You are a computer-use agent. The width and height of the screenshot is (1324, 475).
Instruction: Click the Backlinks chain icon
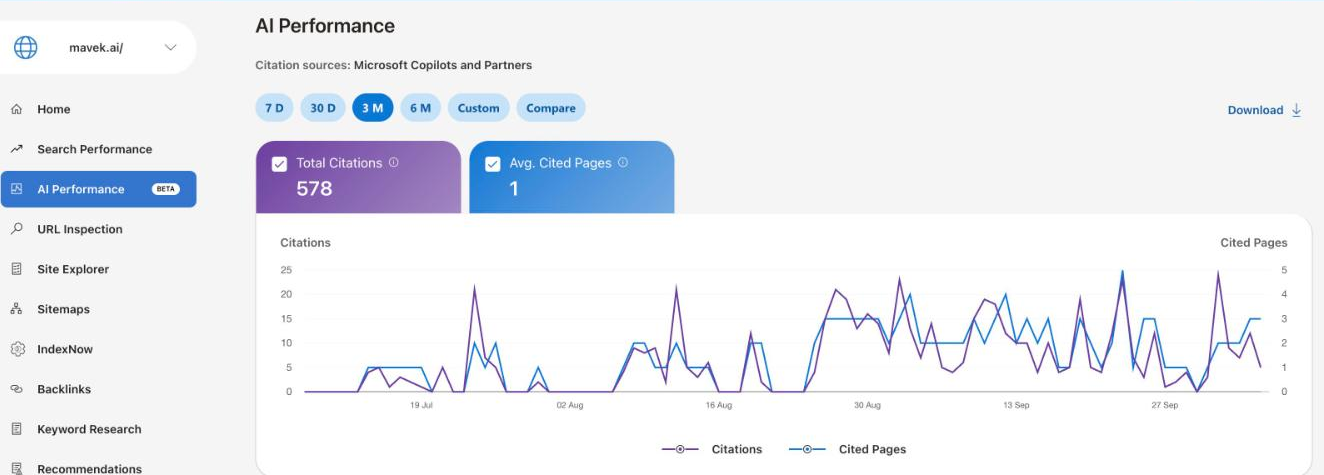[x=16, y=389]
